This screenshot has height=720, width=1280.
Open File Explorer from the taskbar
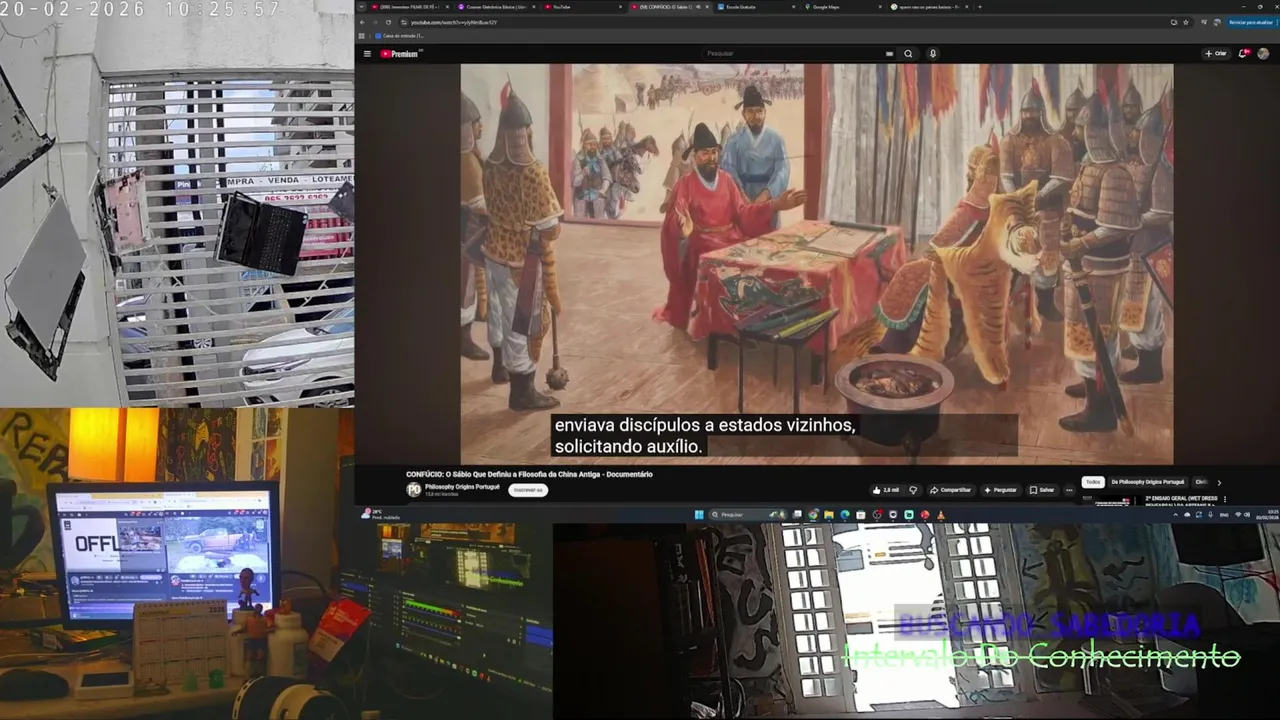coord(829,515)
